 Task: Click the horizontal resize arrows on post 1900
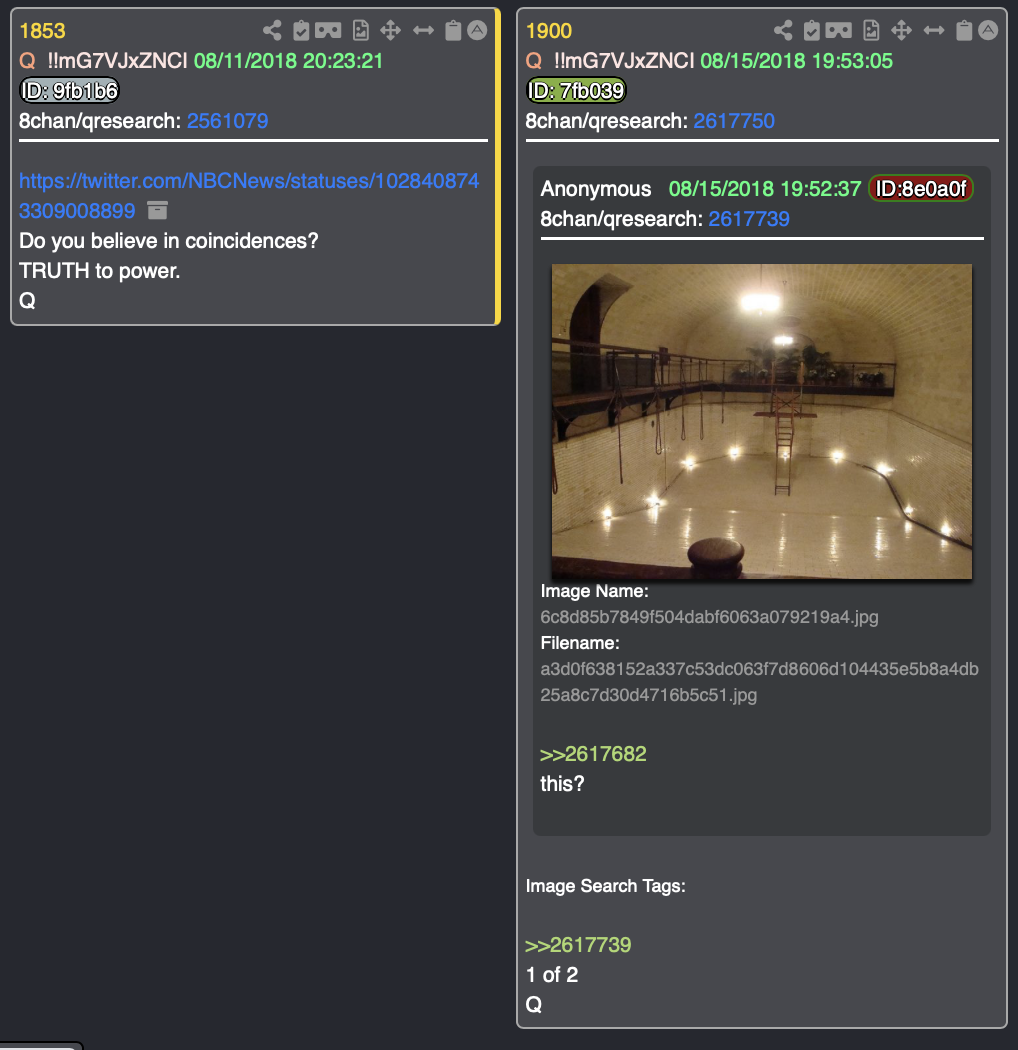point(934,30)
